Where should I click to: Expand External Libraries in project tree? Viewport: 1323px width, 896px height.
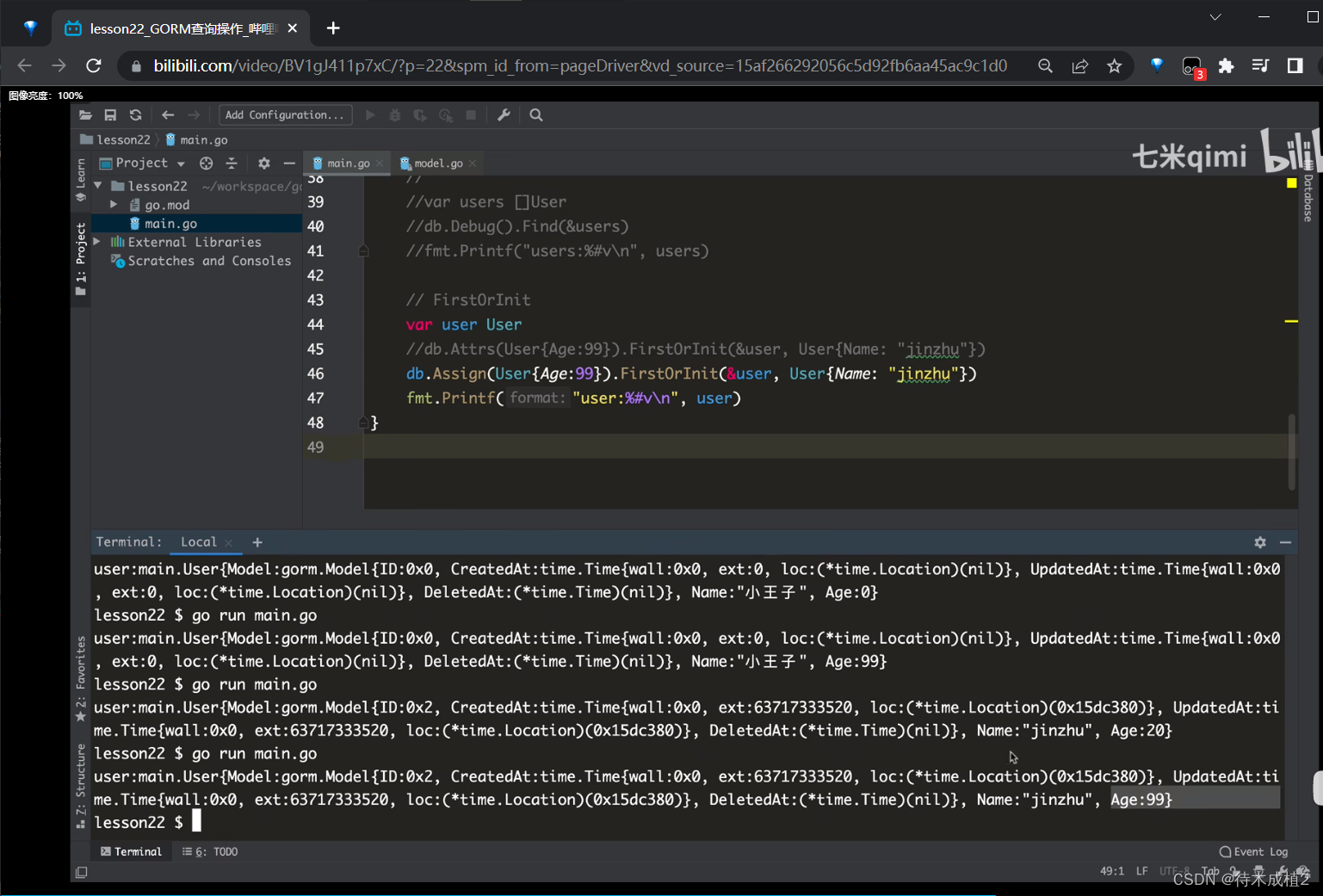point(97,243)
